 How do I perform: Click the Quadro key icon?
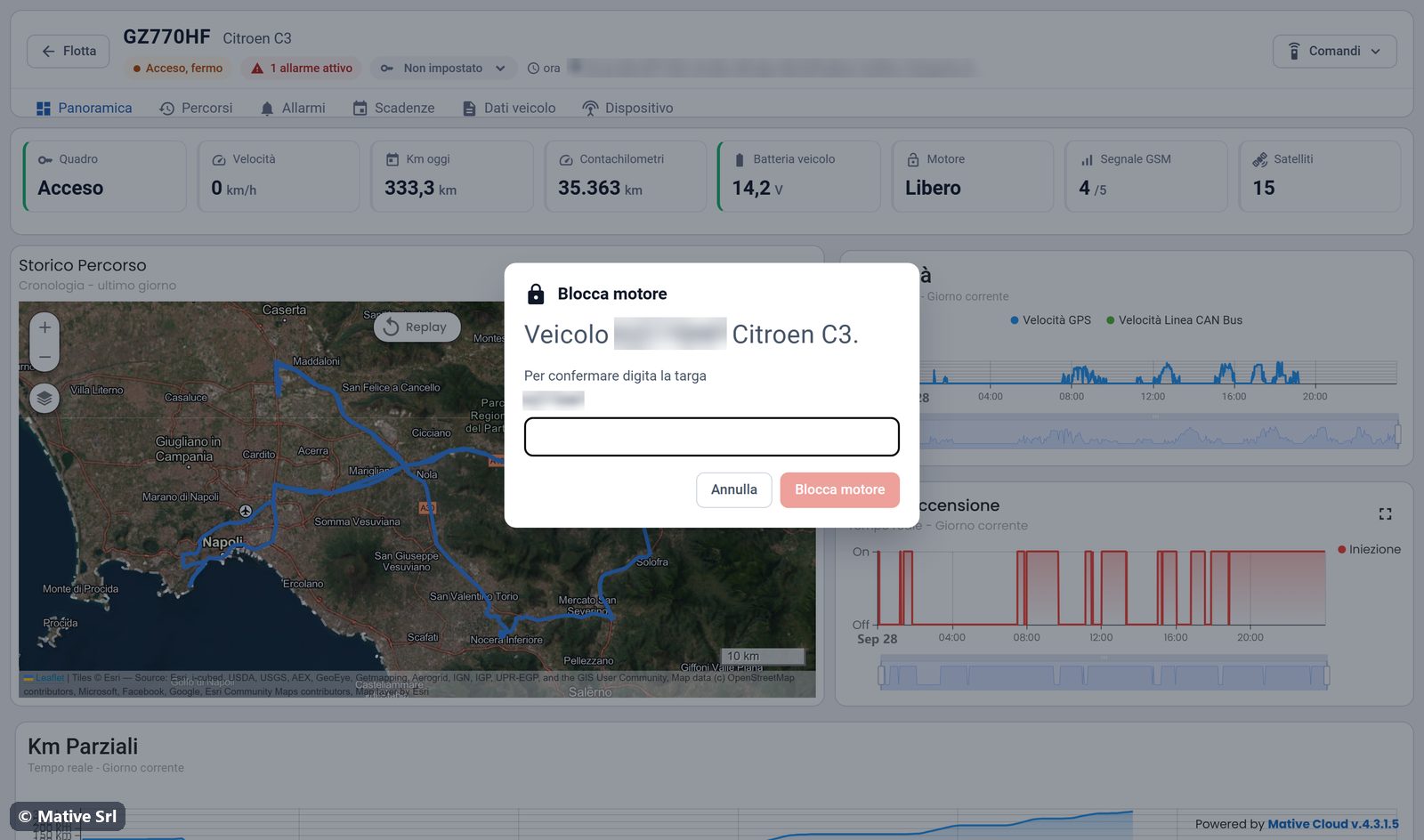tap(45, 160)
